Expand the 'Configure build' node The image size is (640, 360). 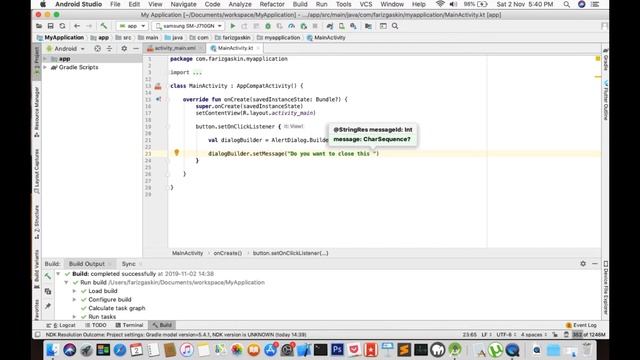74,300
